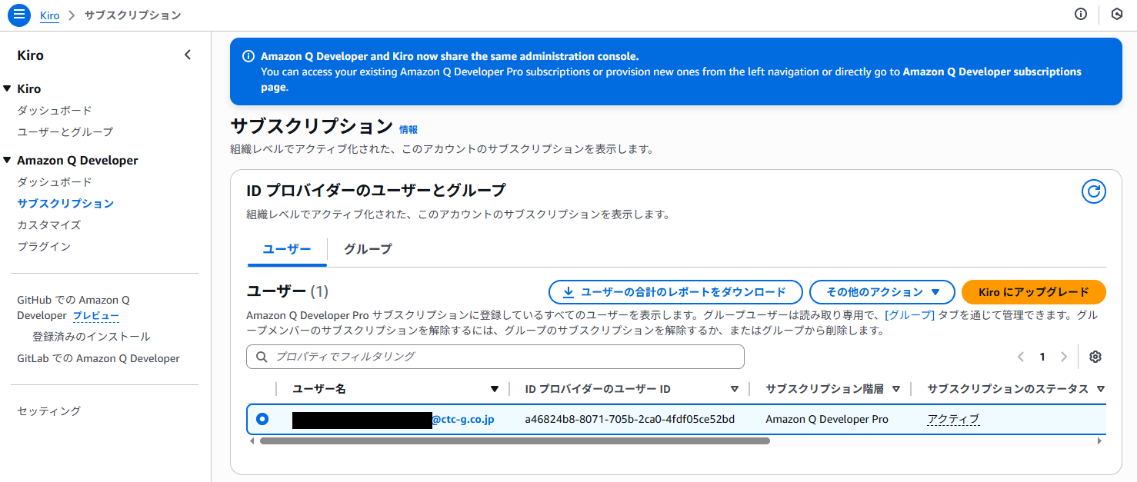Click the プレビュー label link
This screenshot has height=482, width=1137.
96,316
